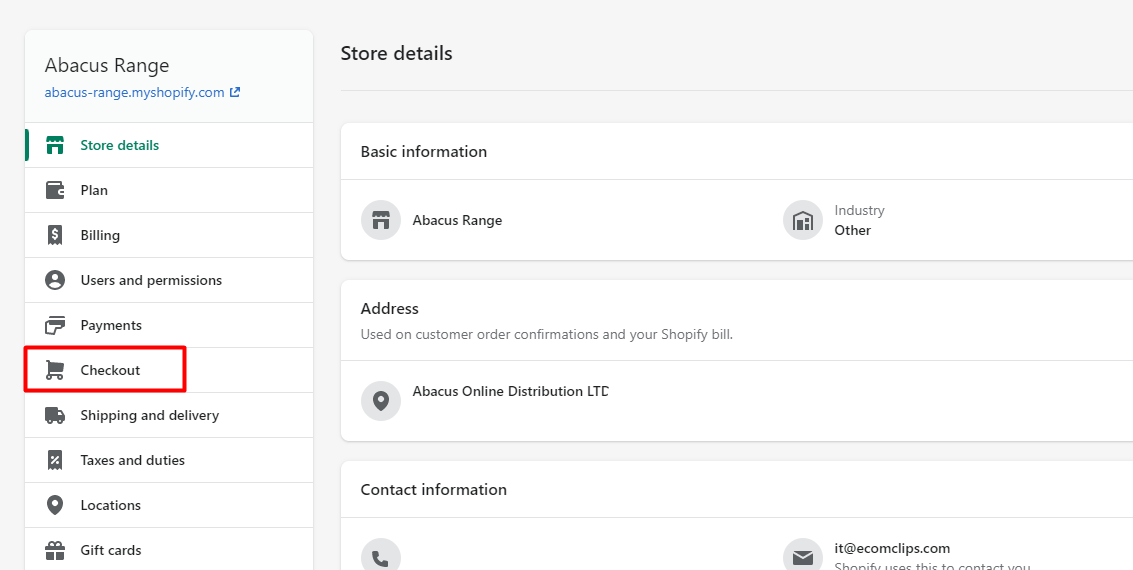Screen dimensions: 1133x570
Task: Click the Shipping and delivery truck icon
Action: point(55,415)
